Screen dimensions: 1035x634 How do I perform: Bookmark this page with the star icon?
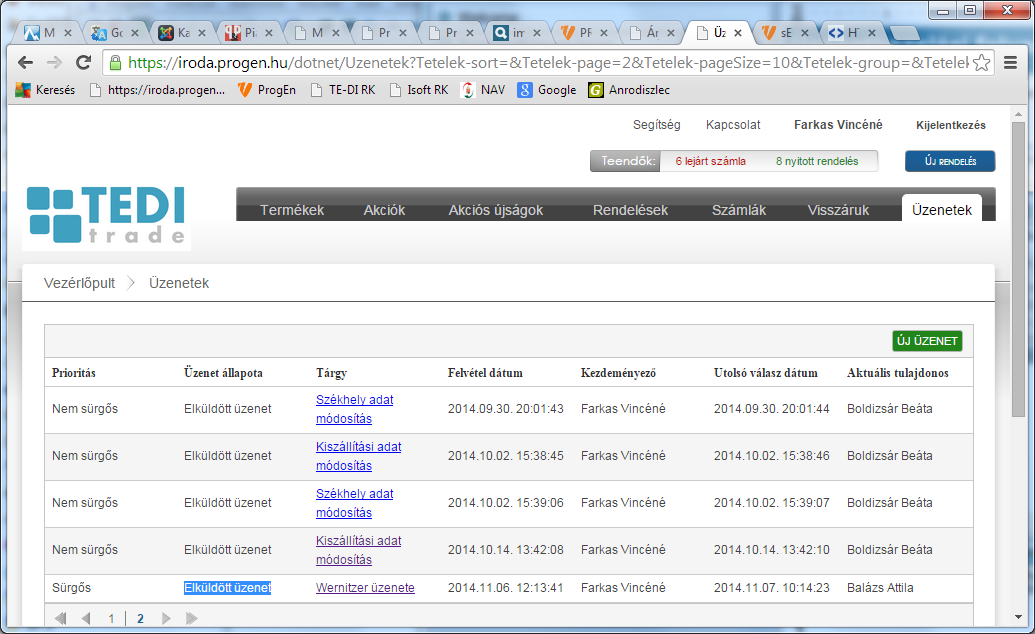click(x=982, y=63)
